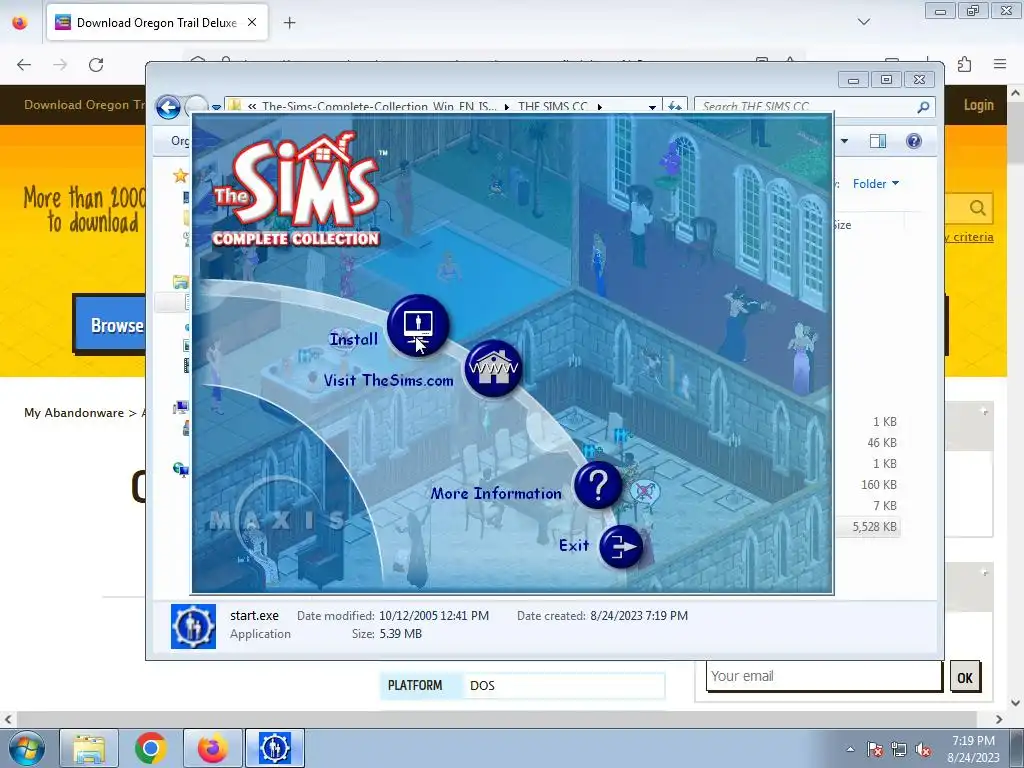Viewport: 1024px width, 768px height.
Task: Click the 7 KB file size entry
Action: click(x=885, y=505)
